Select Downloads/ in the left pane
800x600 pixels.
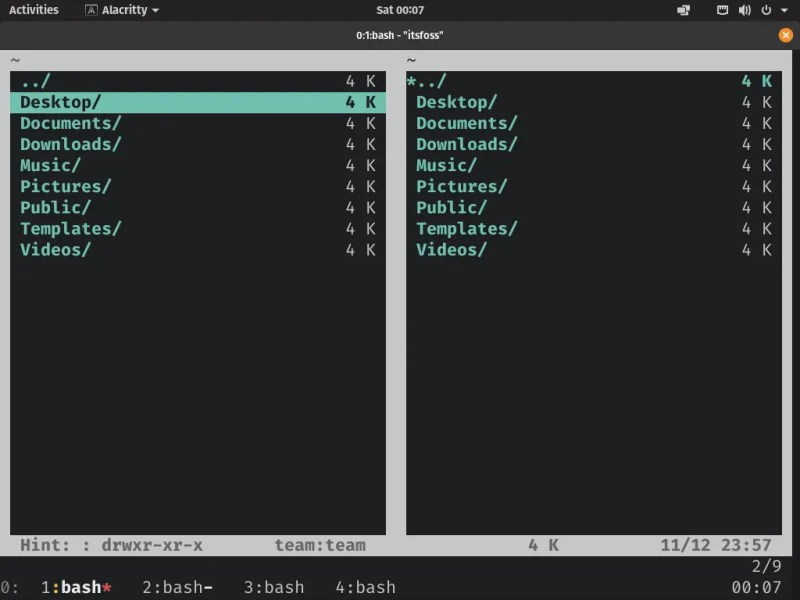[x=70, y=144]
